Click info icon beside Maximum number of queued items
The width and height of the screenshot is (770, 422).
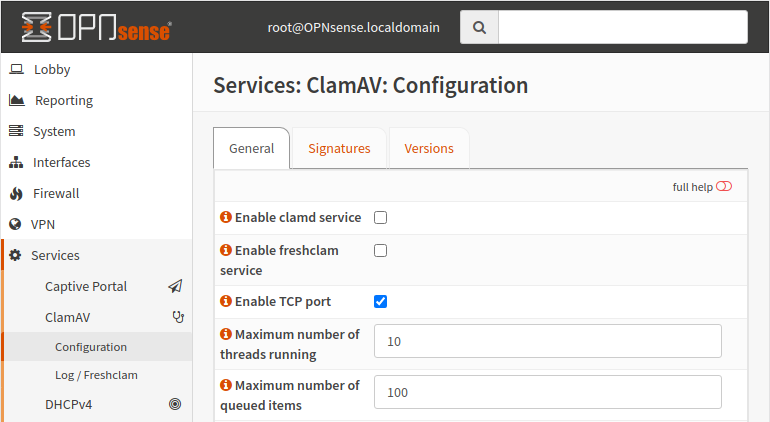(x=226, y=385)
